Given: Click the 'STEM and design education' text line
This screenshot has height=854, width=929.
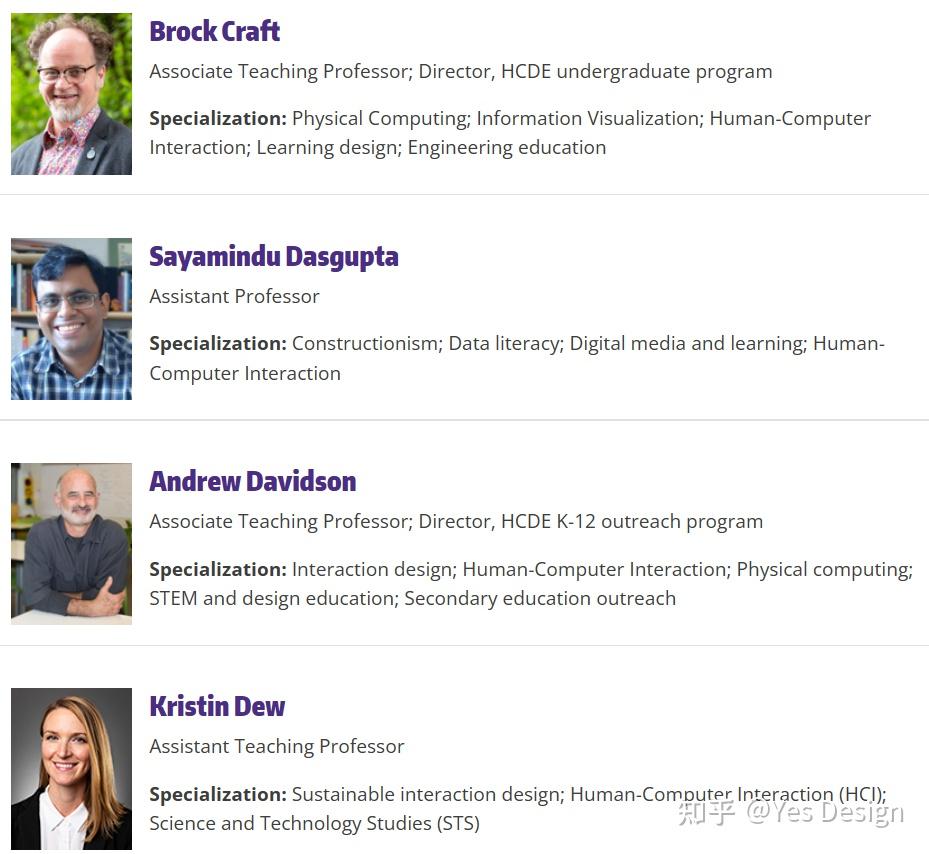Looking at the screenshot, I should (271, 599).
